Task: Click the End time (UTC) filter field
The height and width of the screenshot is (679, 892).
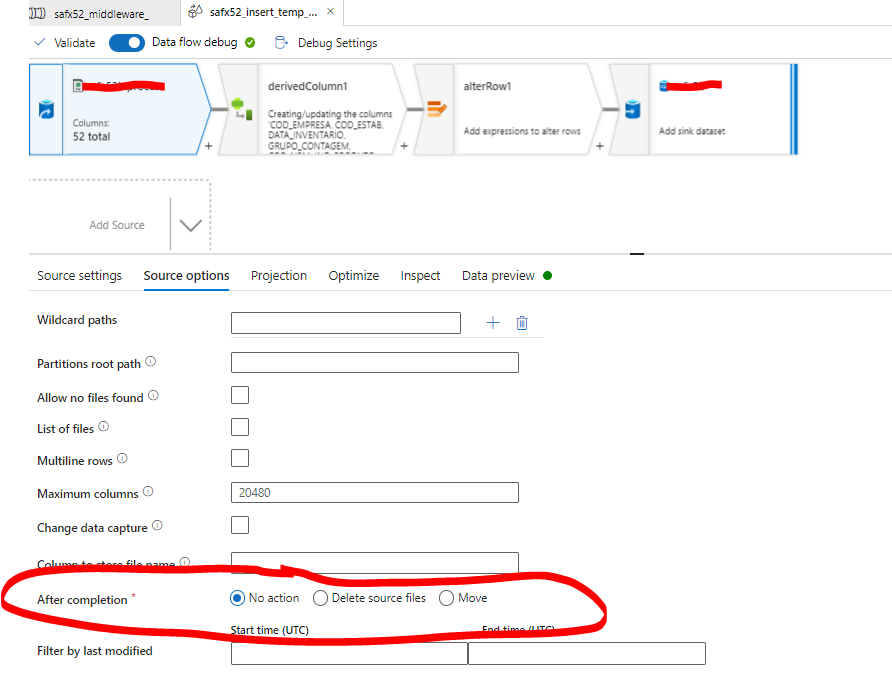Action: click(587, 653)
